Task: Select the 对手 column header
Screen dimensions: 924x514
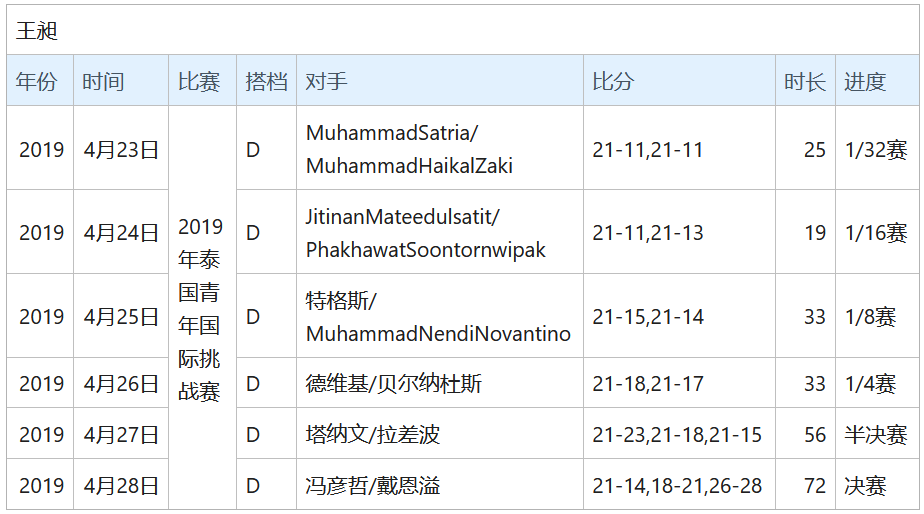Action: point(327,82)
